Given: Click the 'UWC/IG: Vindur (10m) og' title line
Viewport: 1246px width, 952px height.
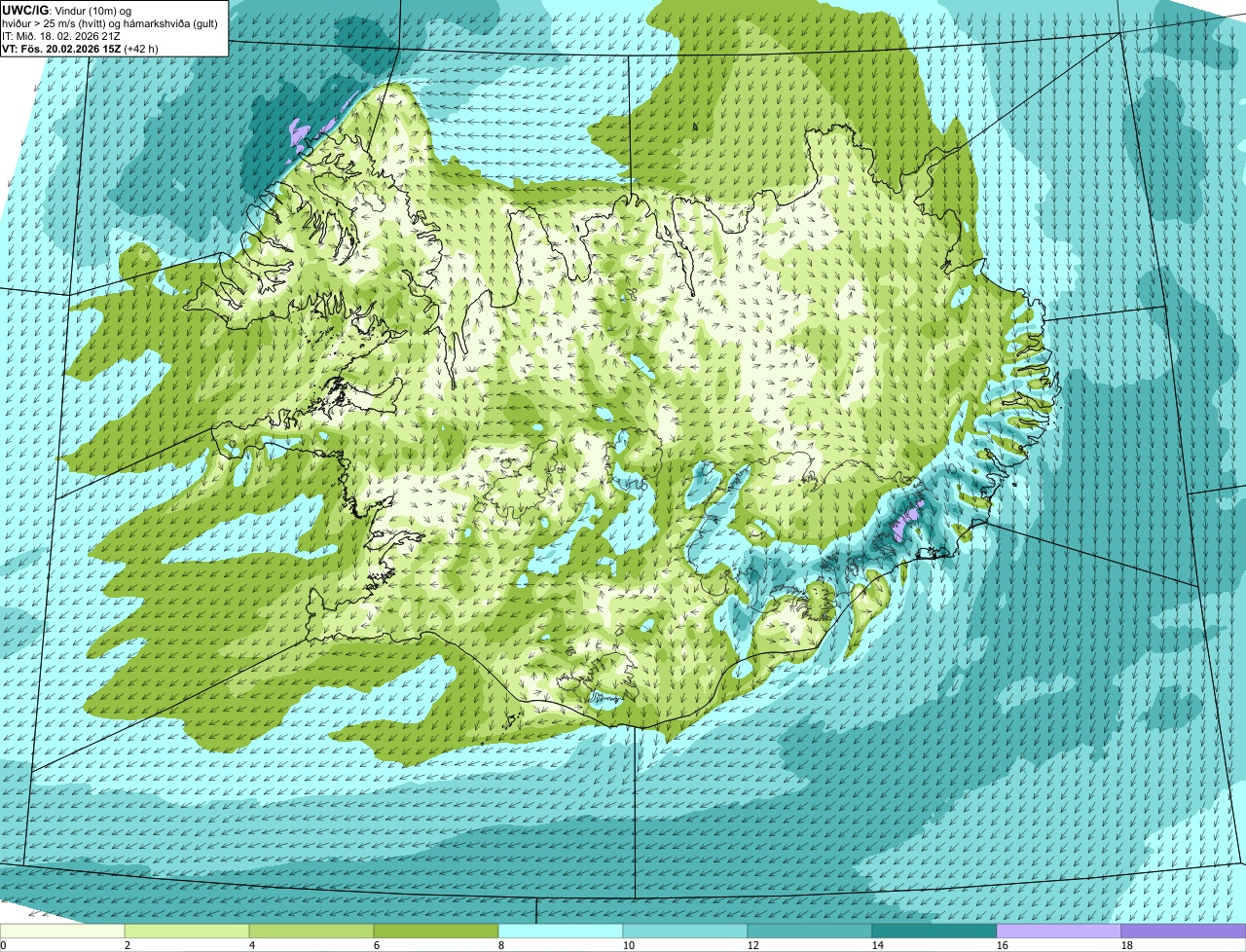Looking at the screenshot, I should pos(66,10).
